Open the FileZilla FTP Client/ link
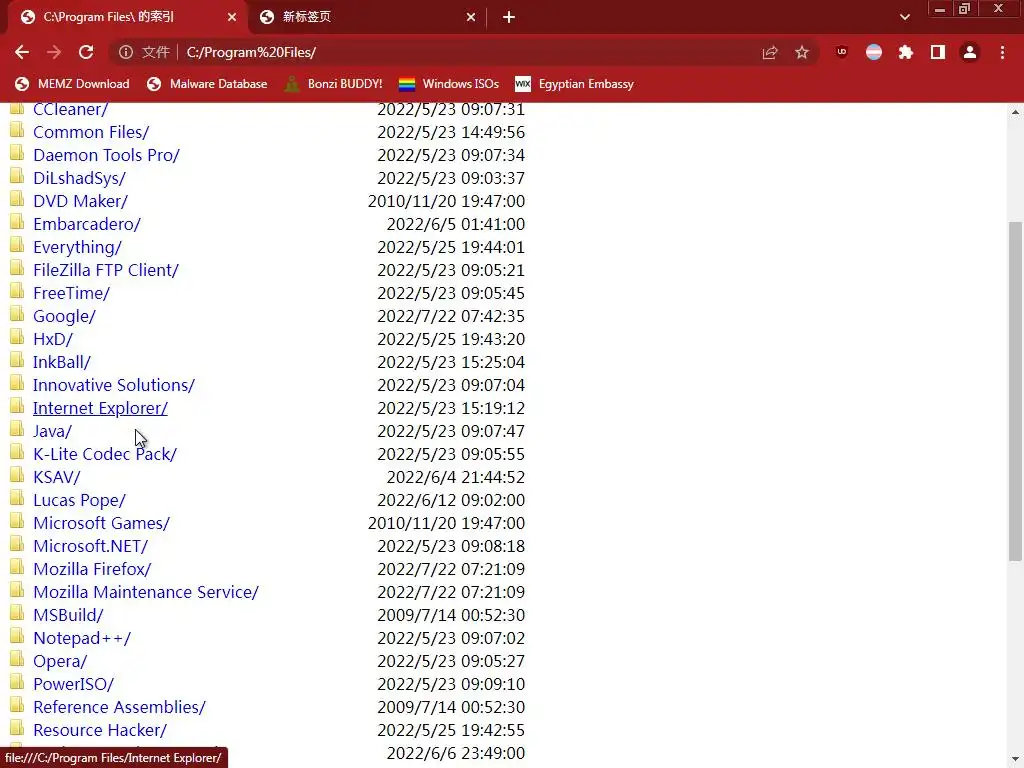 point(106,270)
